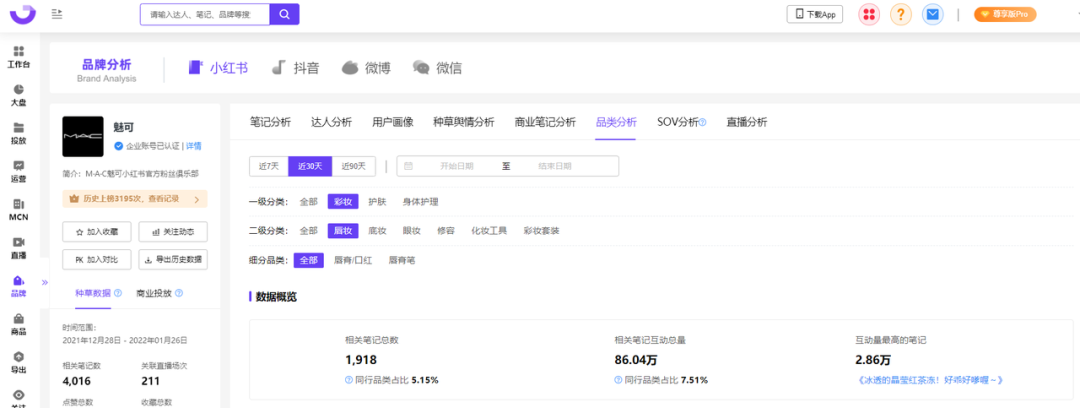
Task: Select 眼妆 under 二级分类
Action: pos(411,231)
